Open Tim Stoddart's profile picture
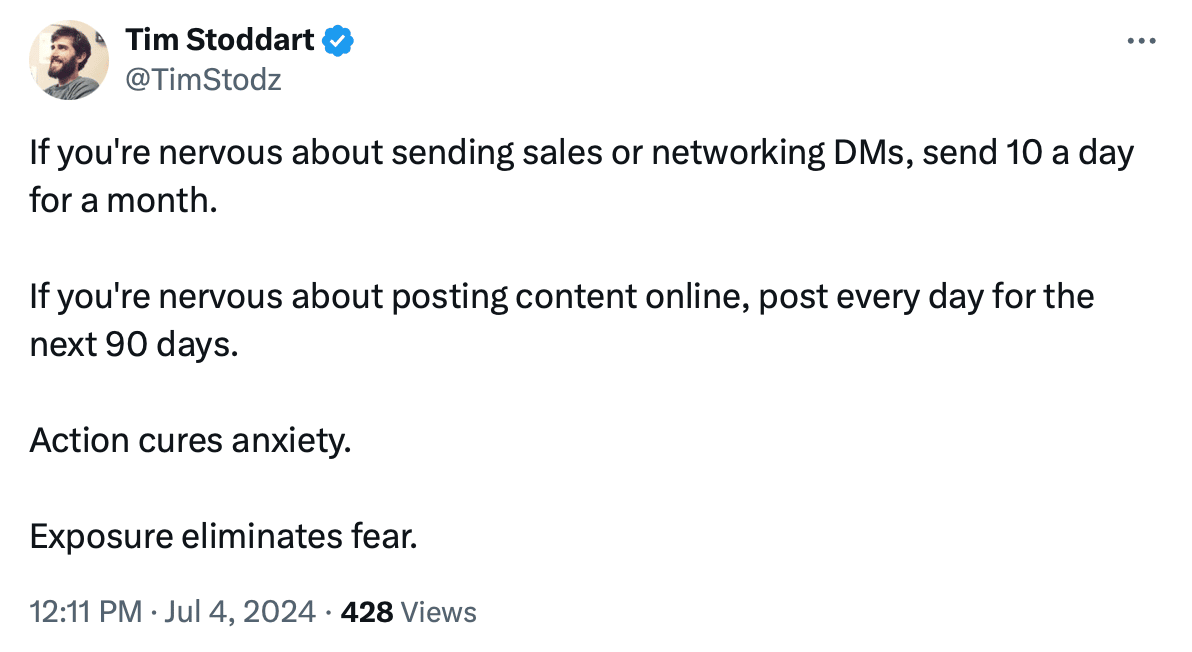1192x652 pixels. 69,60
